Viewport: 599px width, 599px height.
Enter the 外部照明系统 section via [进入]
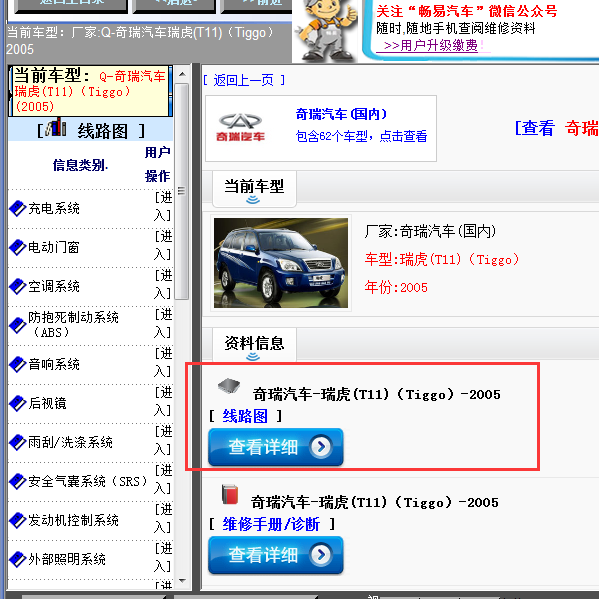163,558
